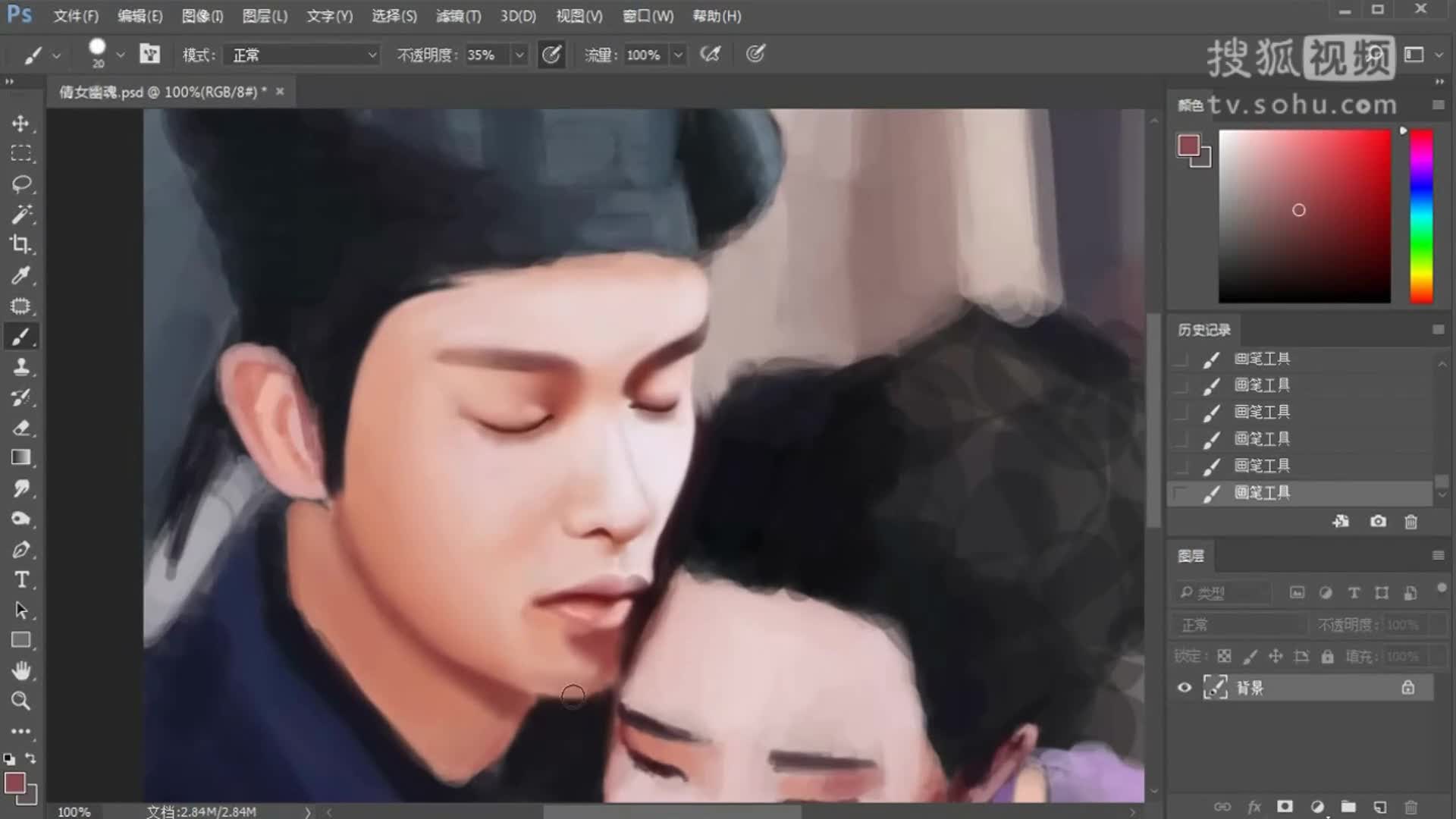Select the Patch healing tool
The width and height of the screenshot is (1456, 819).
pyautogui.click(x=20, y=306)
